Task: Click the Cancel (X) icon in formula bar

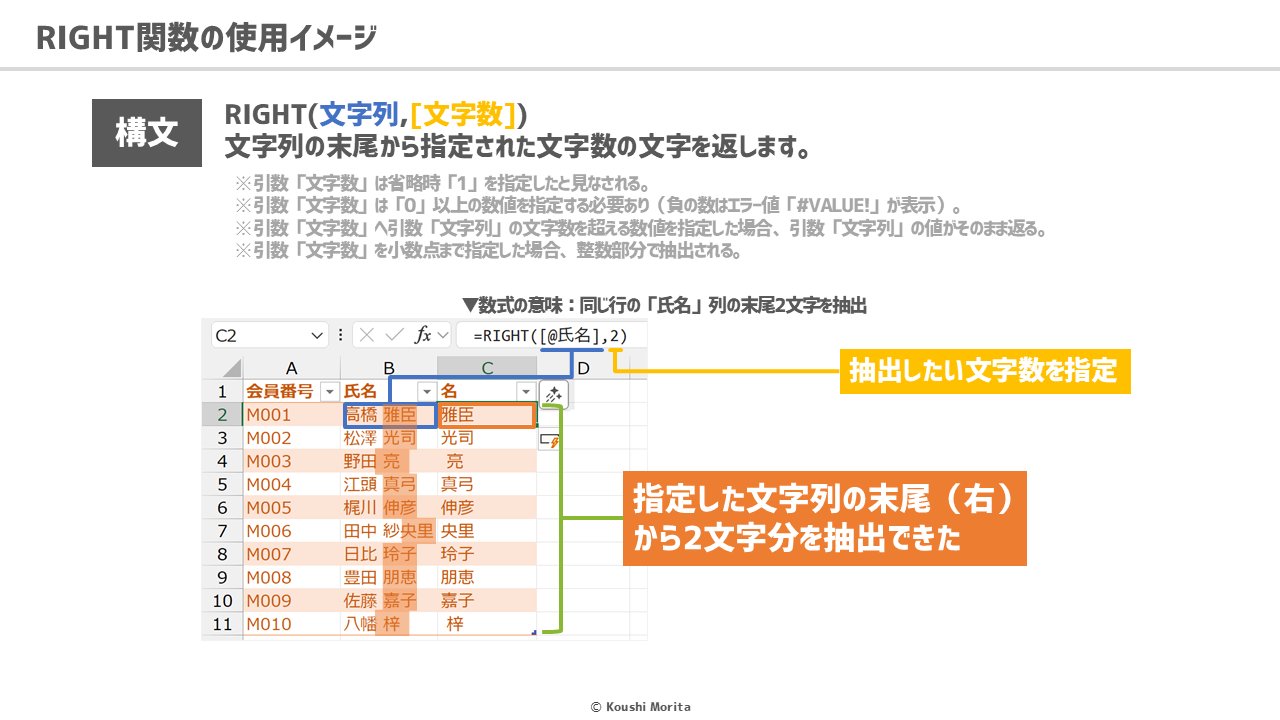Action: tap(368, 336)
